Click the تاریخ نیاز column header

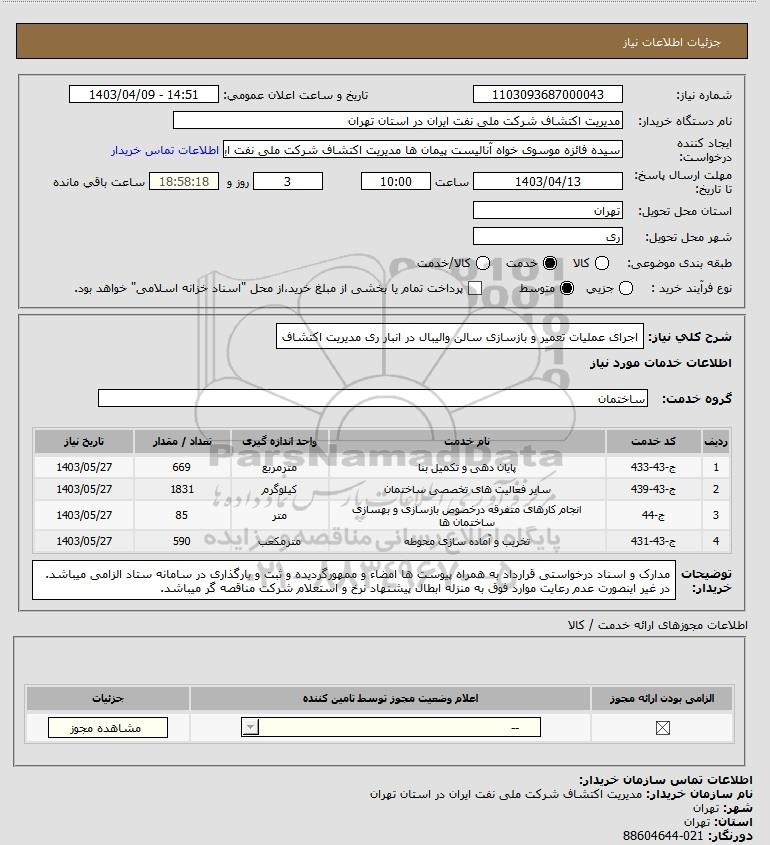tap(84, 441)
